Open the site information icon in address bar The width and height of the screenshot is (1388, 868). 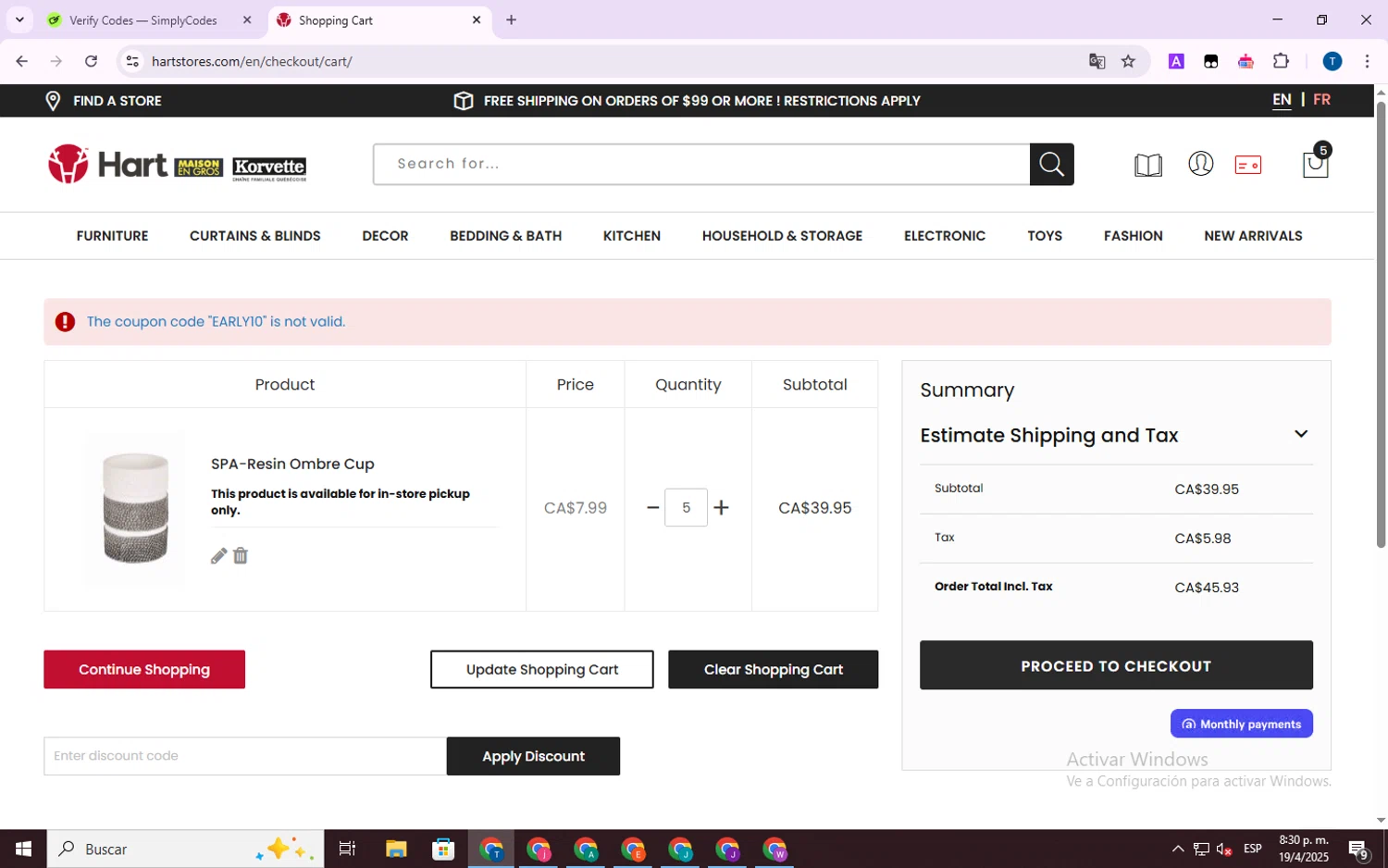click(x=132, y=61)
